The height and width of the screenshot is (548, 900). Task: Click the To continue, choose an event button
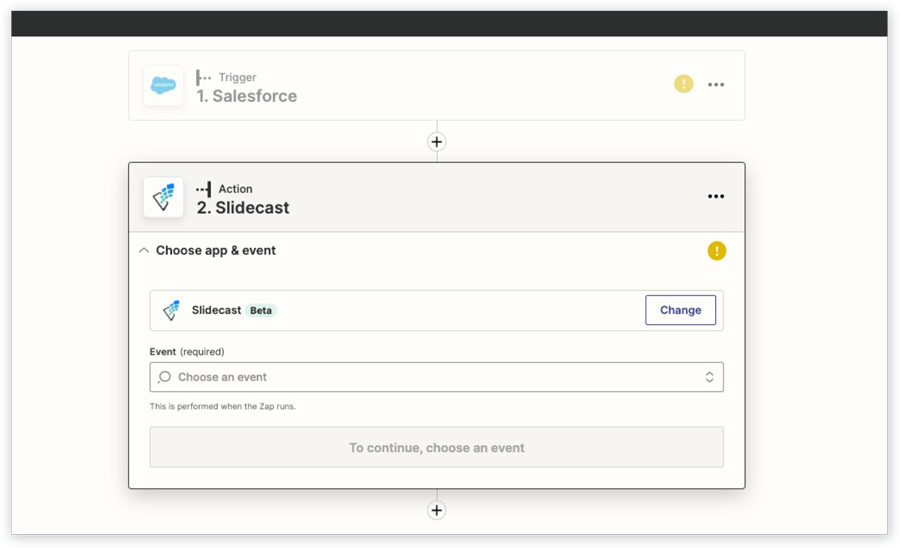click(x=436, y=447)
